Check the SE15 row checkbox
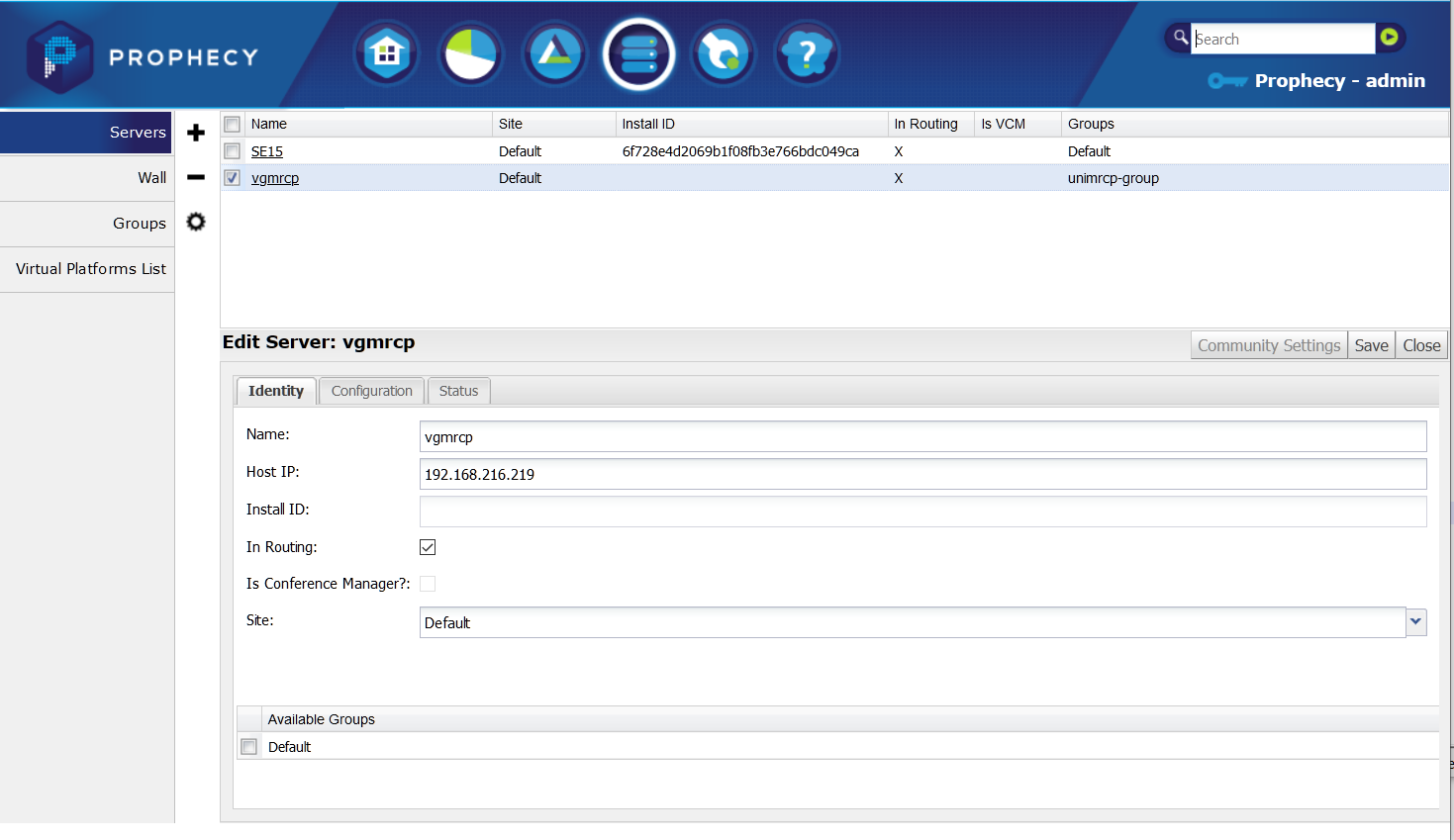The height and width of the screenshot is (840, 1454). tap(232, 151)
